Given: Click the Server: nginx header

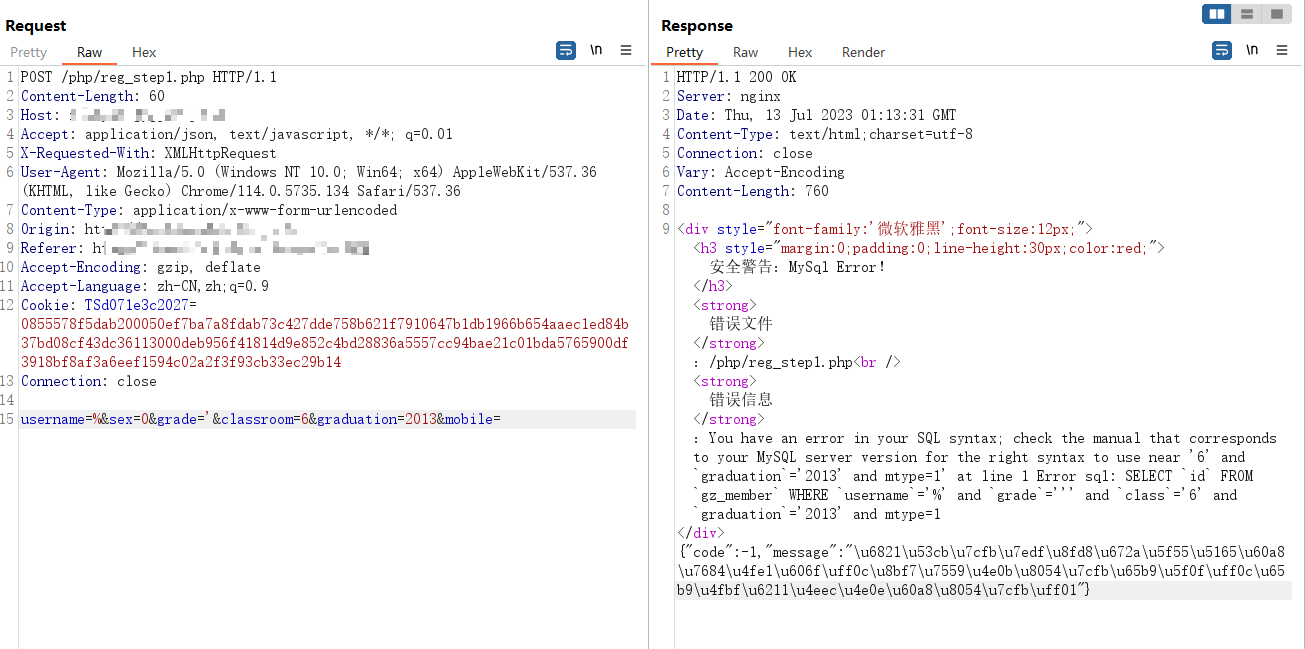Looking at the screenshot, I should [729, 96].
